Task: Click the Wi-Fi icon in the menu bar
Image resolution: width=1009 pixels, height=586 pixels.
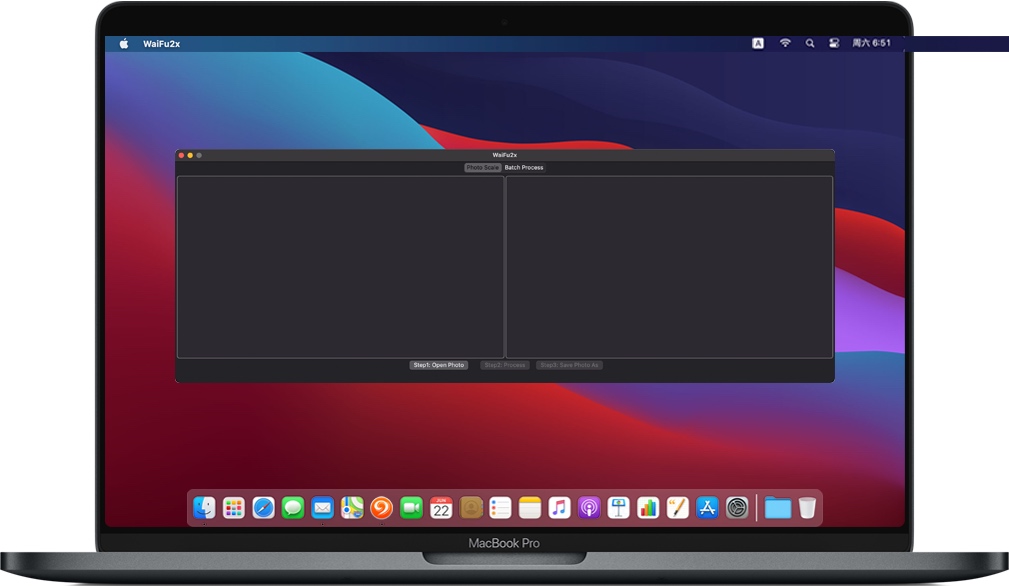Action: (784, 43)
